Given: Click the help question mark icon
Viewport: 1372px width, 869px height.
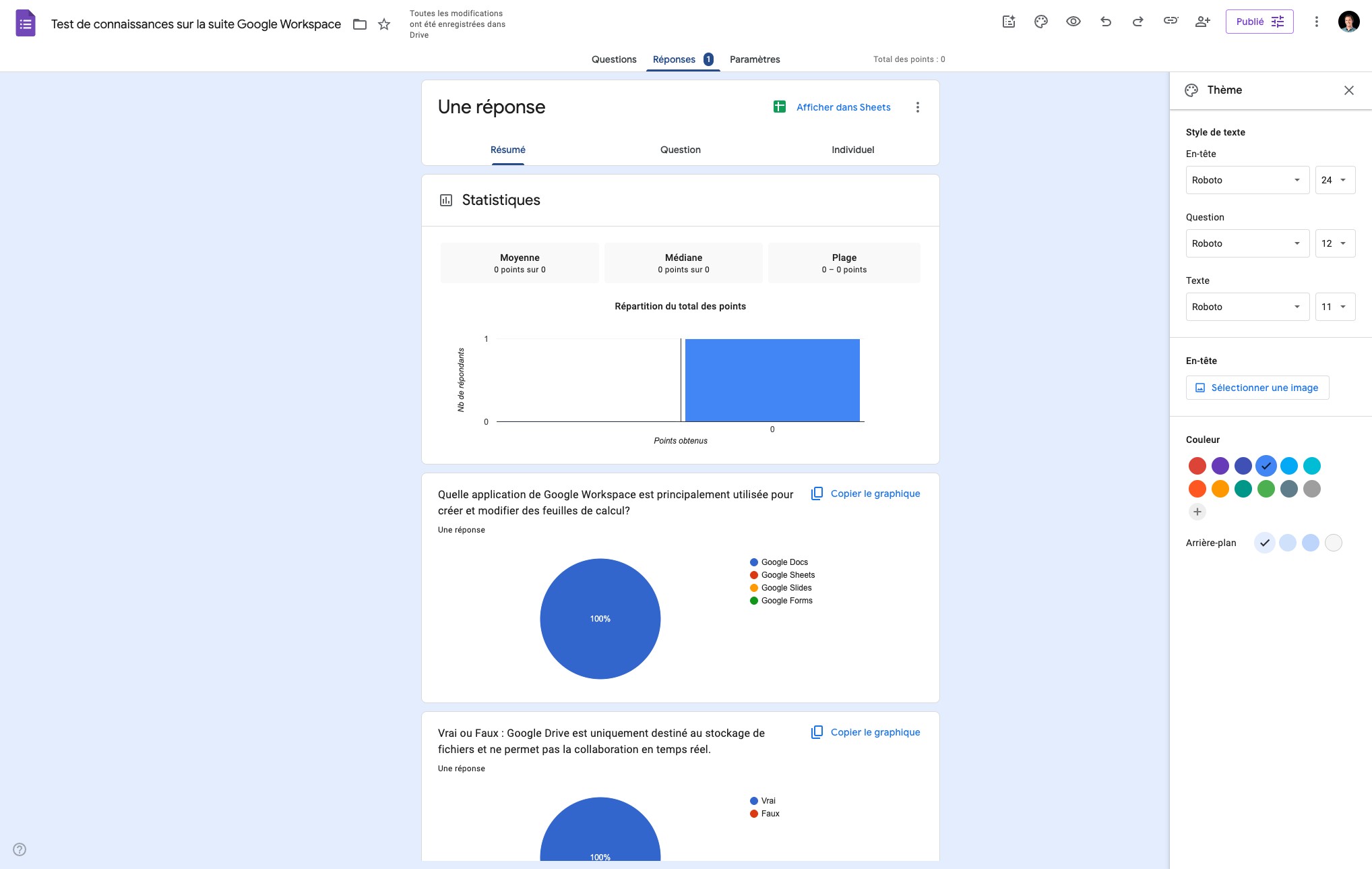Looking at the screenshot, I should pyautogui.click(x=20, y=849).
